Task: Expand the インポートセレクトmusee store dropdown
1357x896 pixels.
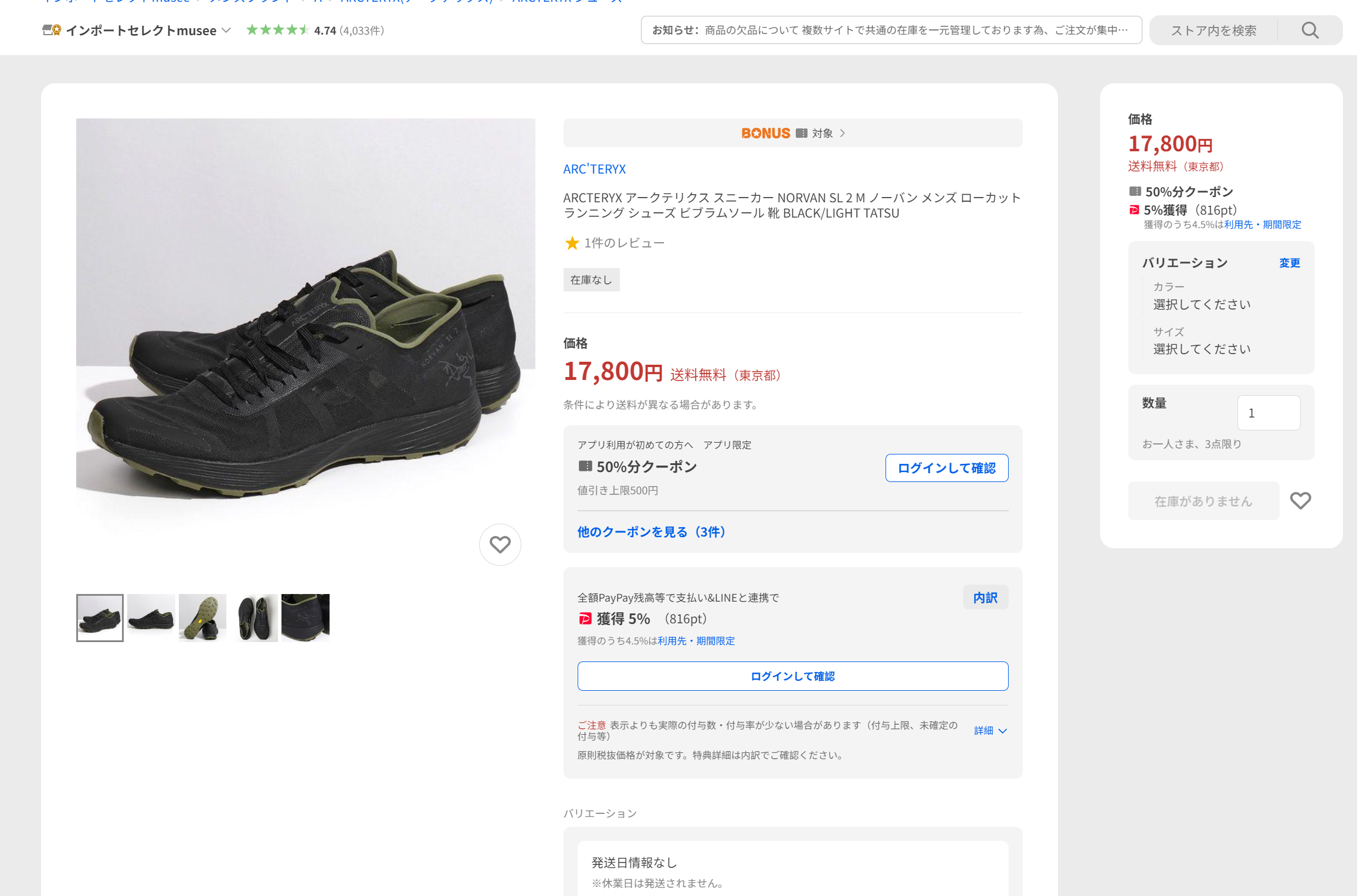Action: click(x=226, y=30)
